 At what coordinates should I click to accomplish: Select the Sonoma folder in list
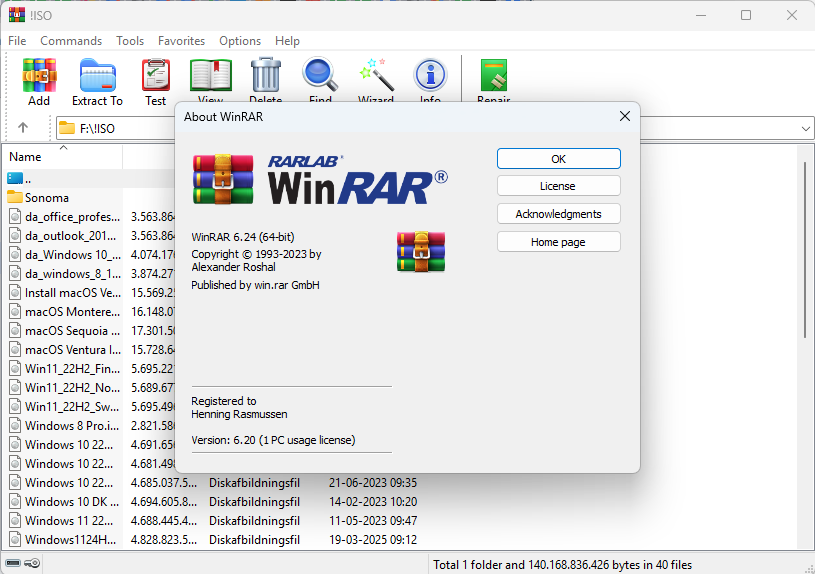click(x=47, y=197)
